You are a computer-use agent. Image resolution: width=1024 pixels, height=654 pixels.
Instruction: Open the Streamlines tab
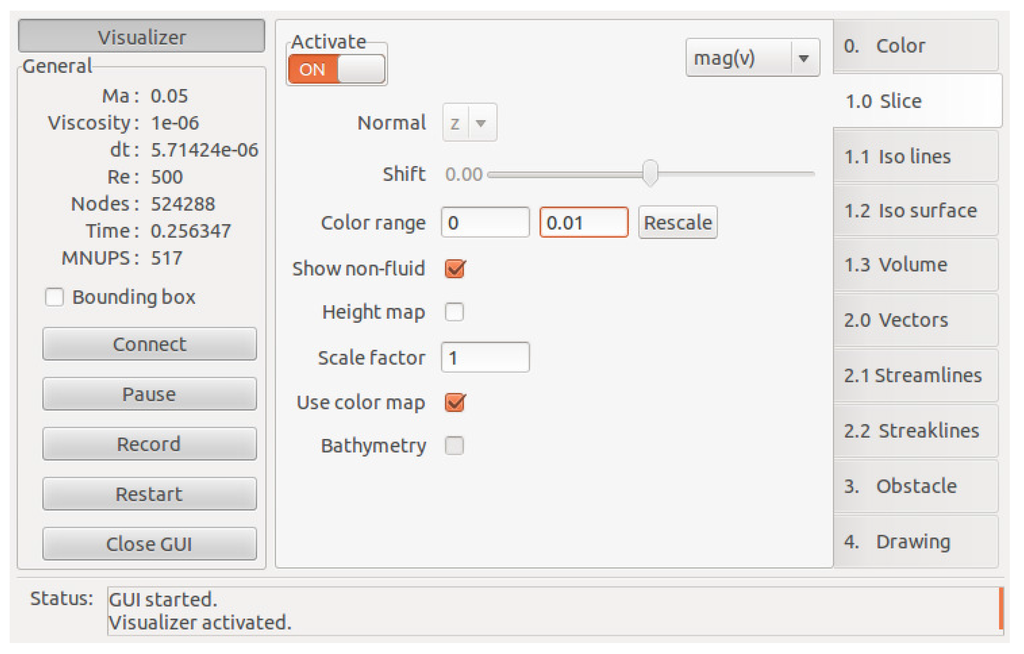pos(915,376)
